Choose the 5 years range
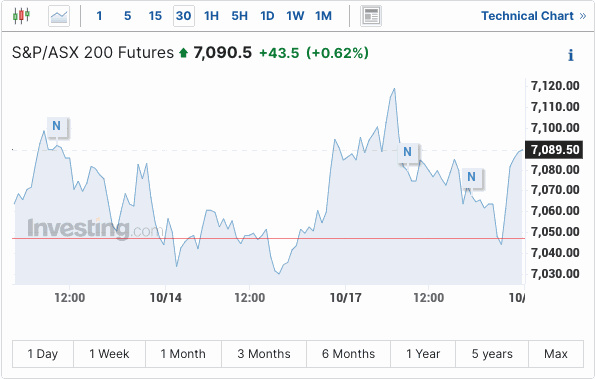 click(492, 354)
